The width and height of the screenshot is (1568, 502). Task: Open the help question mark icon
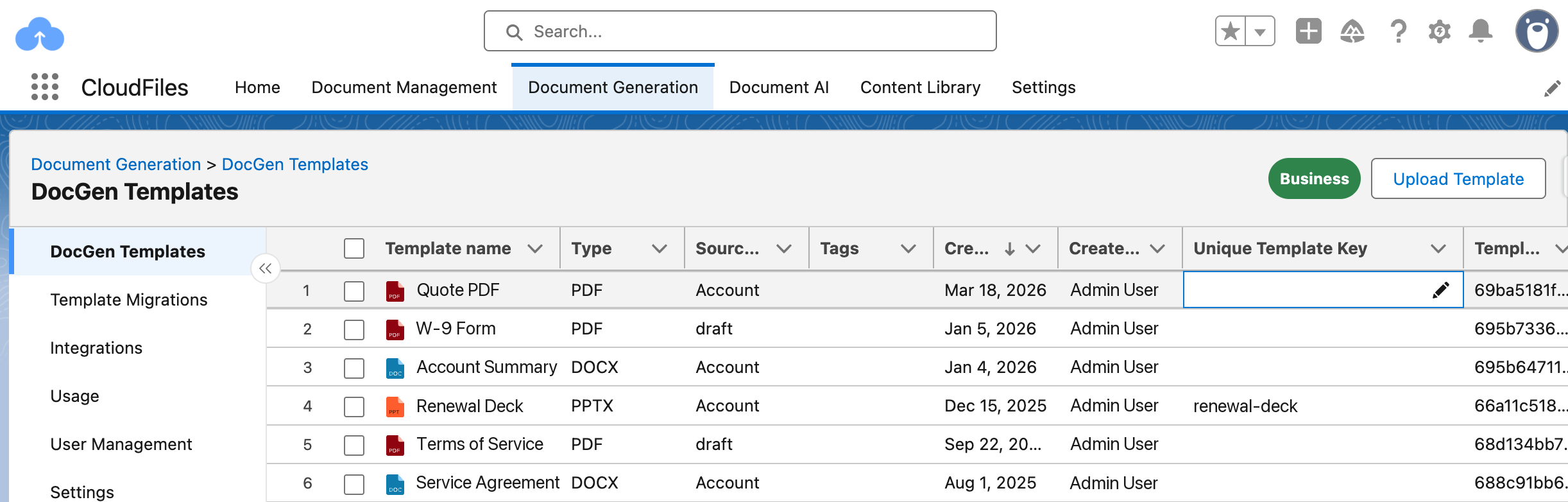tap(1398, 31)
